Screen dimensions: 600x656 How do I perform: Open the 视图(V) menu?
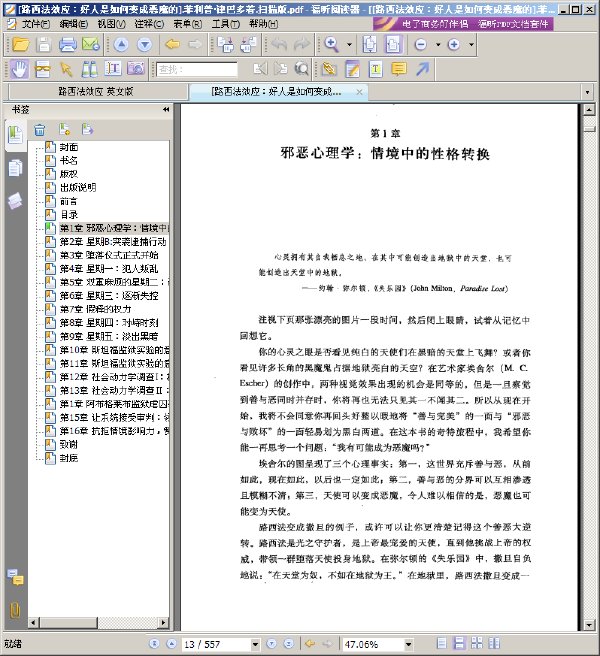point(112,24)
